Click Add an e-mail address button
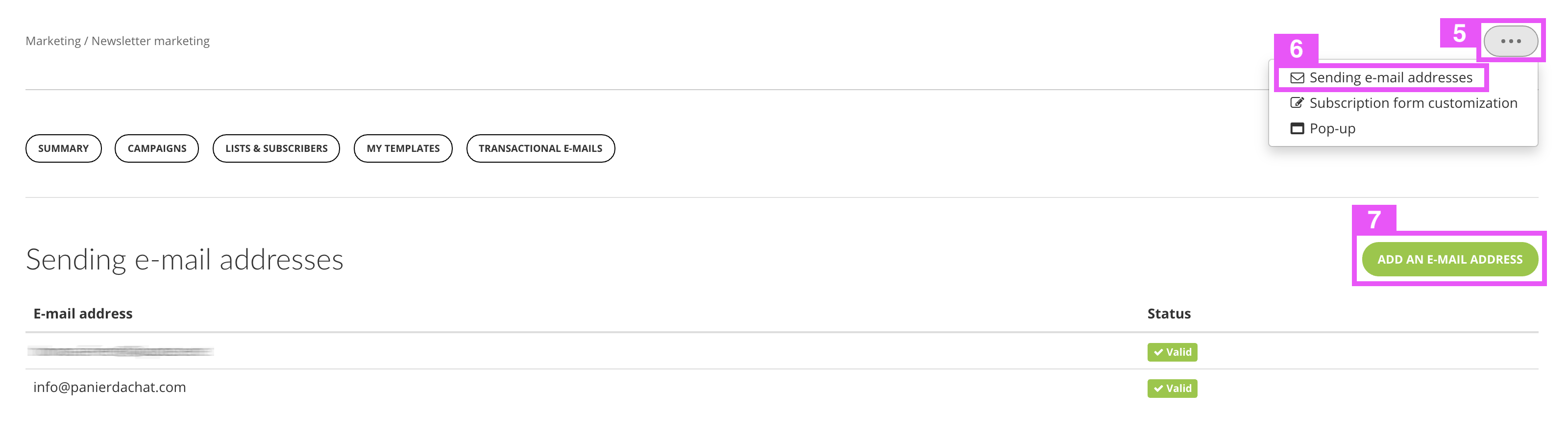The image size is (1568, 440). coord(1450,259)
